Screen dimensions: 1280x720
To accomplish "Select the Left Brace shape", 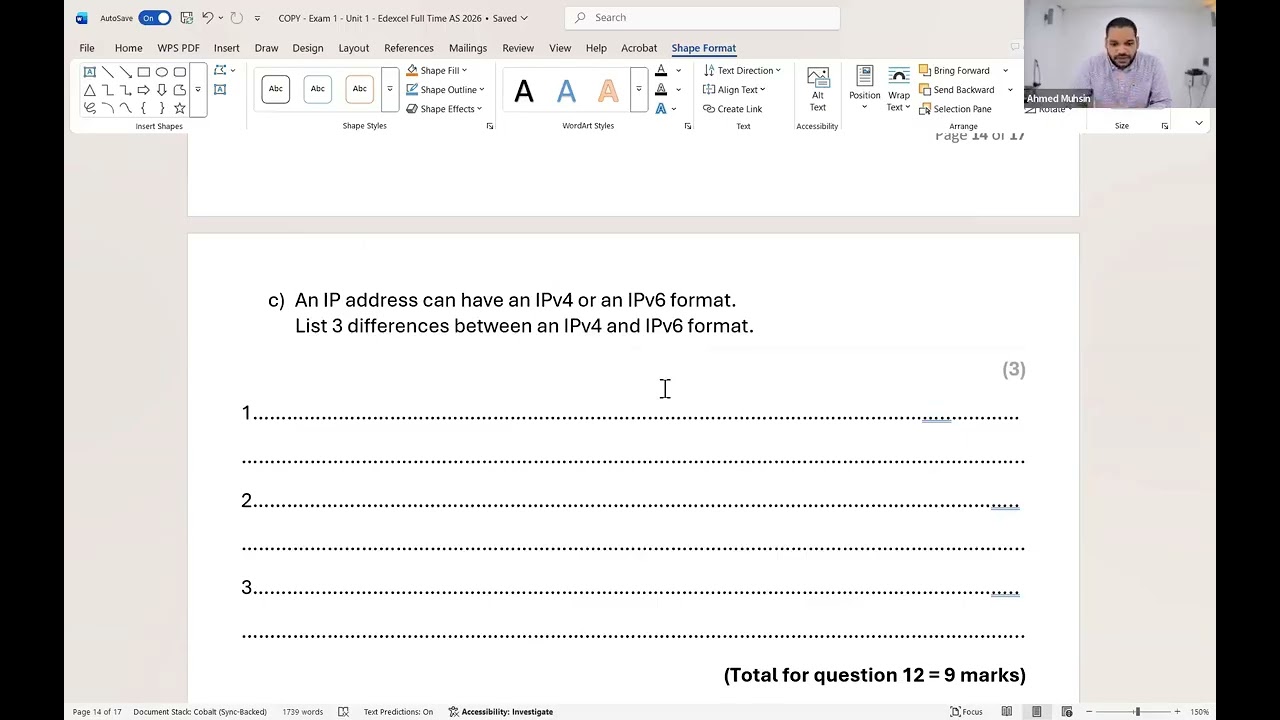I will 144,108.
